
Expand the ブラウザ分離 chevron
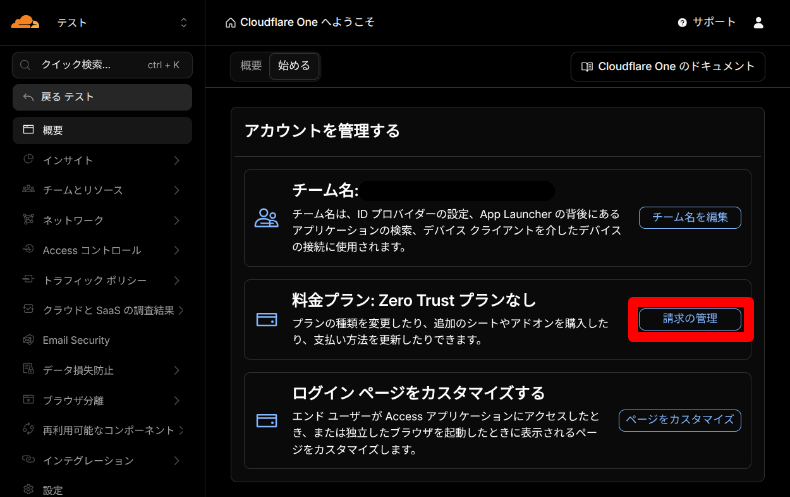(176, 400)
